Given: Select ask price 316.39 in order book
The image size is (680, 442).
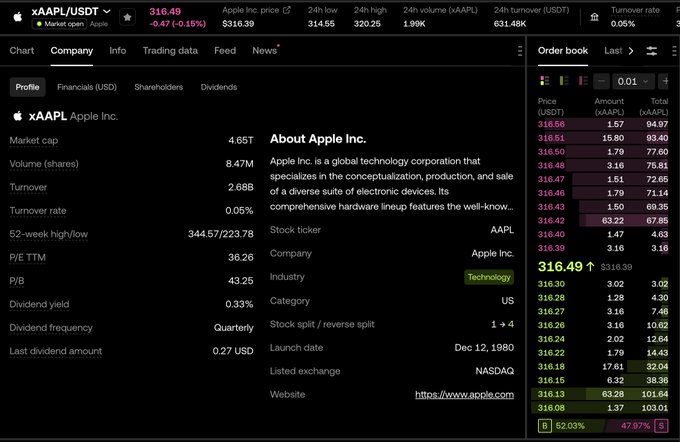Looking at the screenshot, I should (551, 248).
